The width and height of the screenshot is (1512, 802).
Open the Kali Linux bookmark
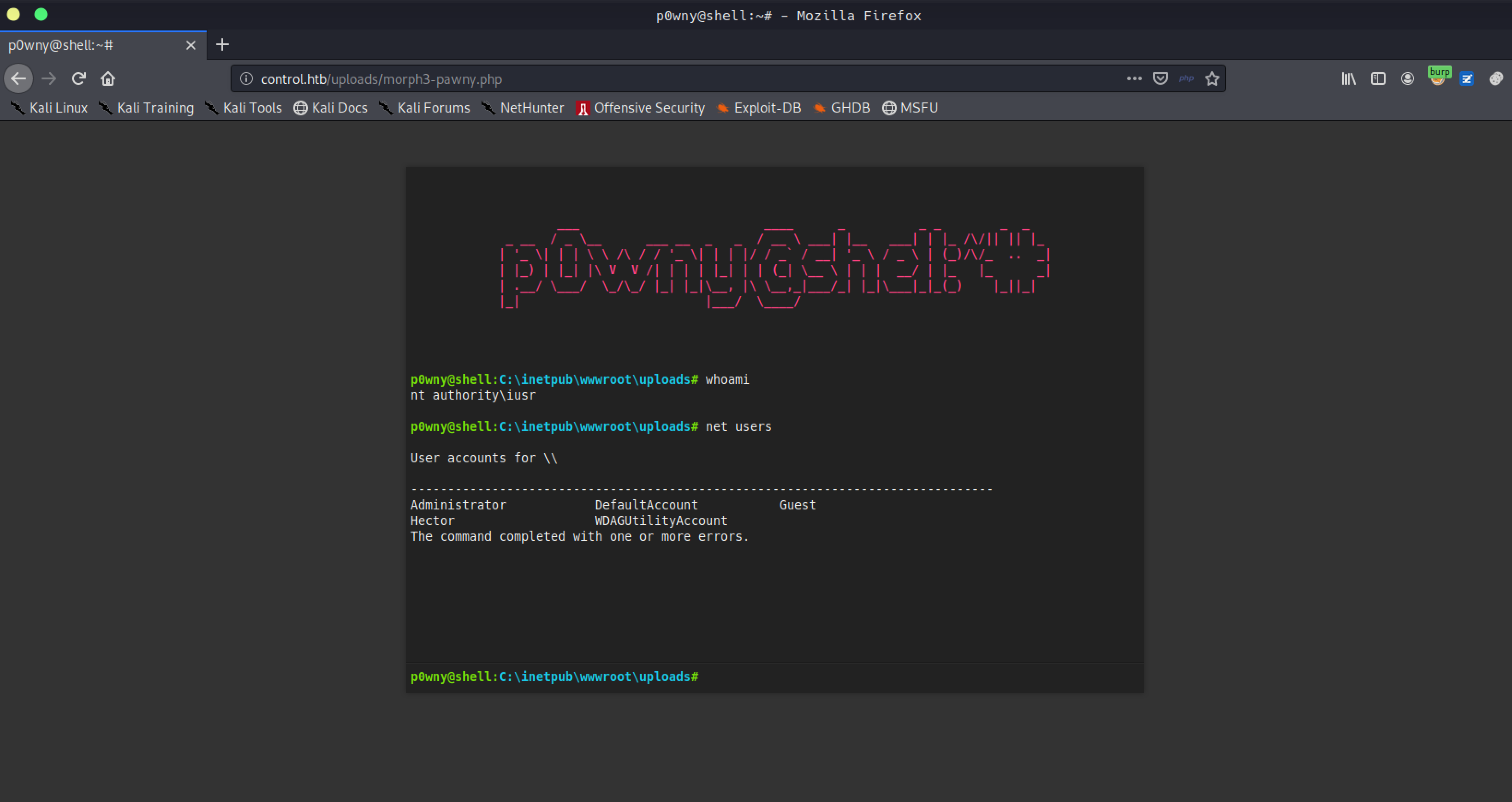50,108
